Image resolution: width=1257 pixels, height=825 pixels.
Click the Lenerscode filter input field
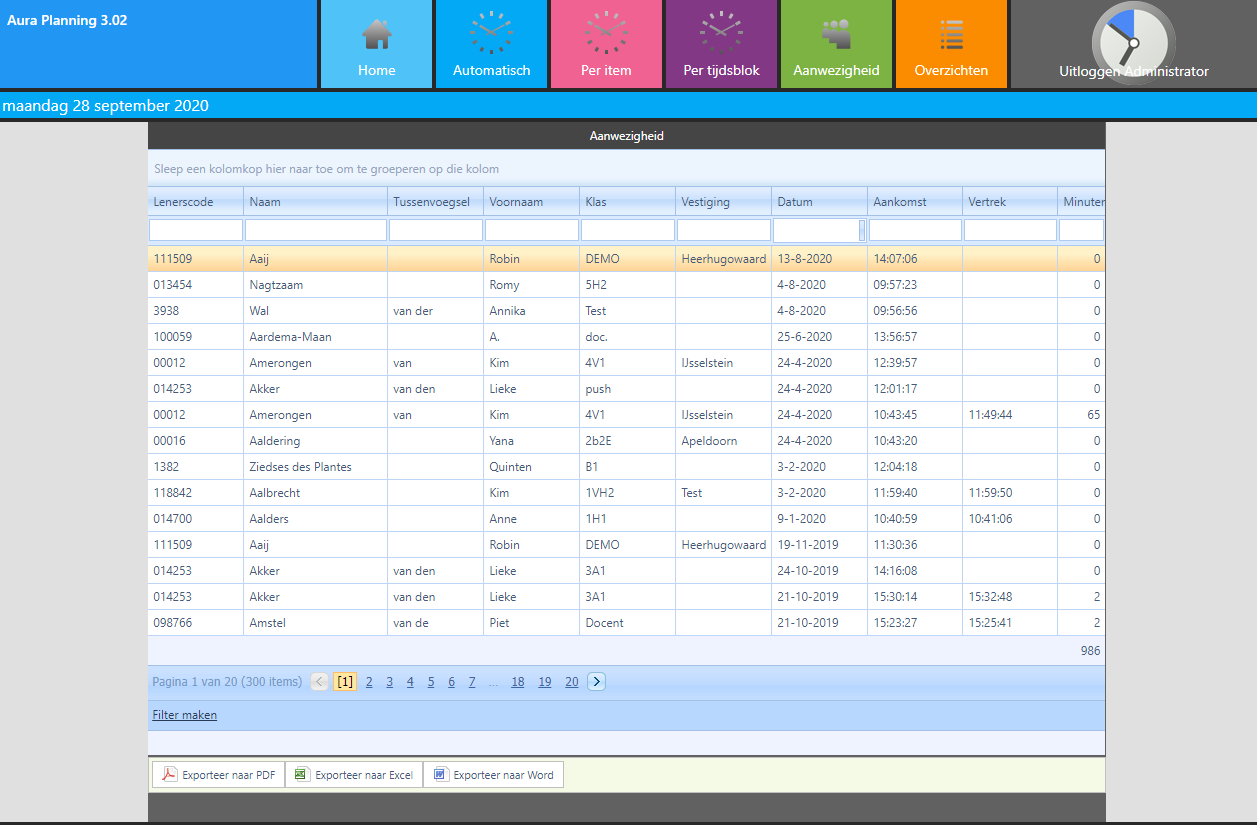(196, 231)
